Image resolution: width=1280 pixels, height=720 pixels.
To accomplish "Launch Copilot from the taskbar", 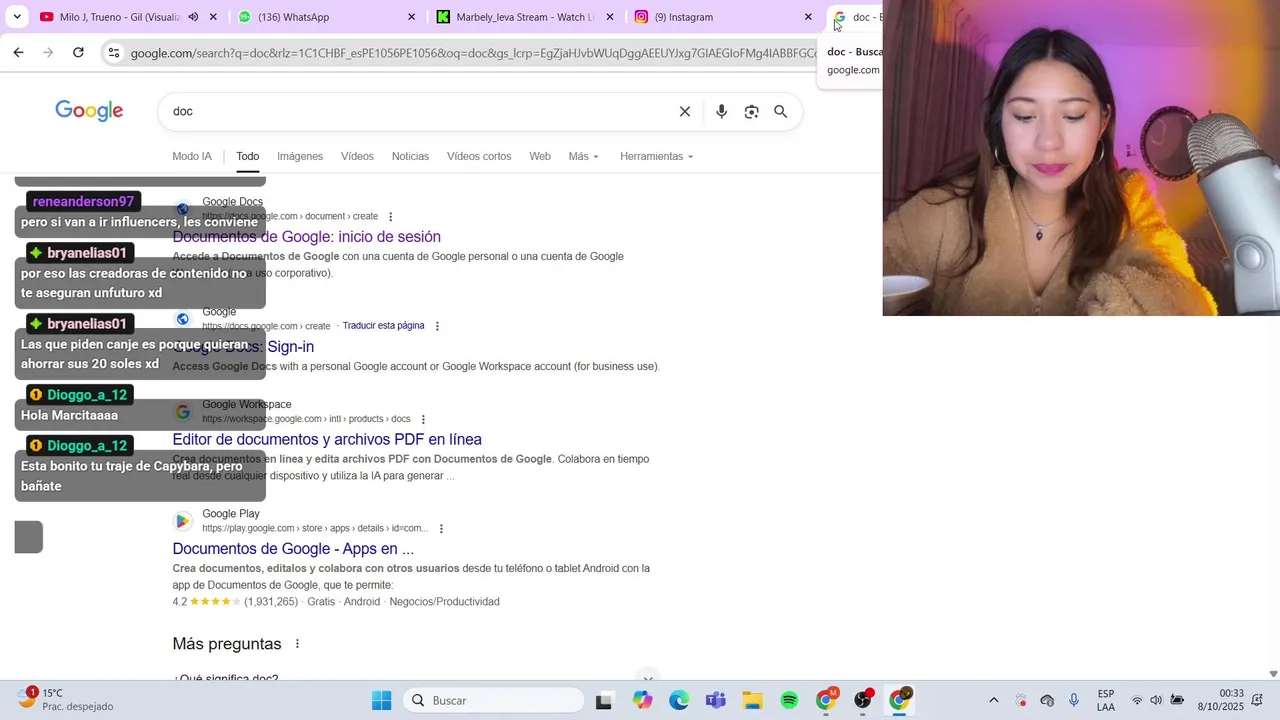I will (x=642, y=701).
